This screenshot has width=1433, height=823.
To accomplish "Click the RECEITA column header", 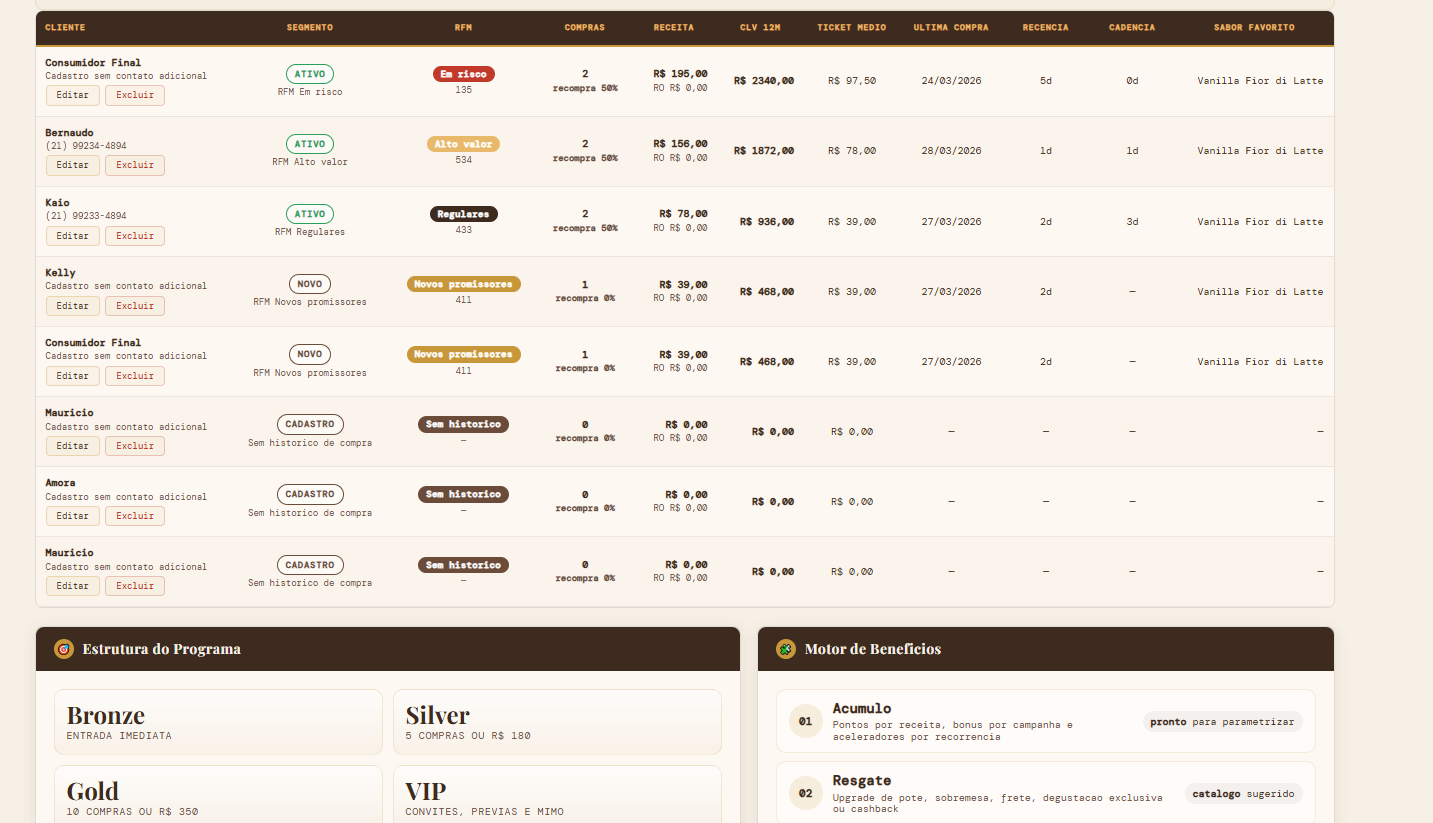I will click(x=673, y=28).
